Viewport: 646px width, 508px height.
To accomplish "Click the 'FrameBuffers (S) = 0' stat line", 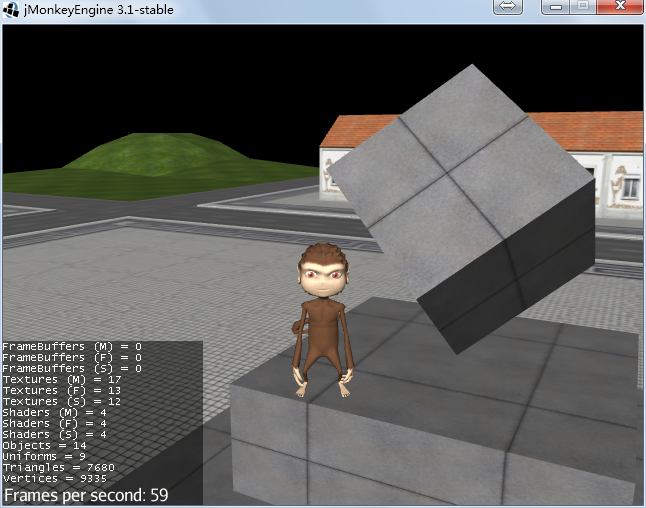I will [x=72, y=368].
